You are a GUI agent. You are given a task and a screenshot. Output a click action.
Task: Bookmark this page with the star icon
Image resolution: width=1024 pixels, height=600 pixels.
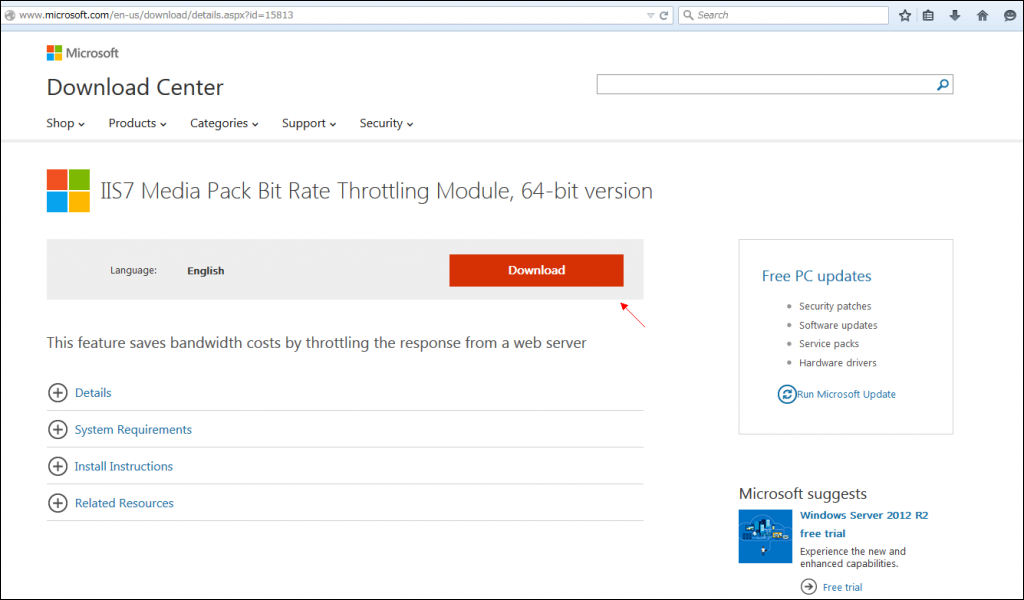904,15
